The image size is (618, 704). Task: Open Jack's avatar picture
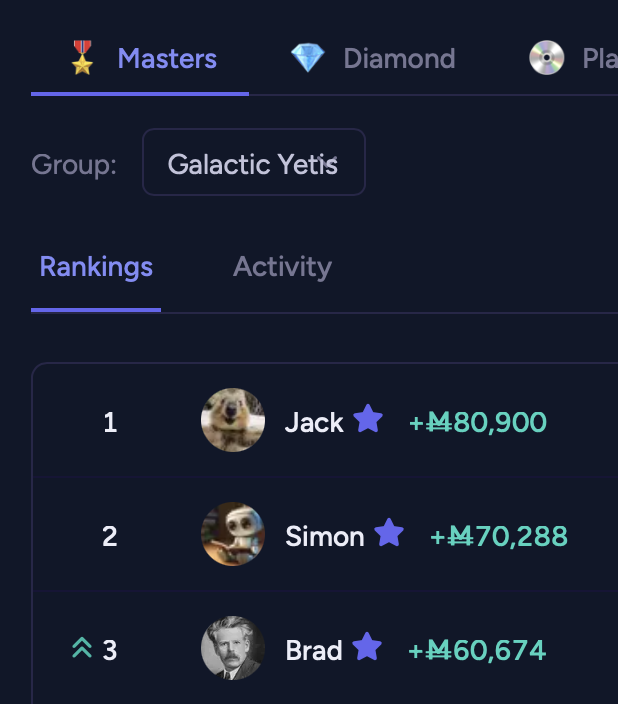point(233,420)
